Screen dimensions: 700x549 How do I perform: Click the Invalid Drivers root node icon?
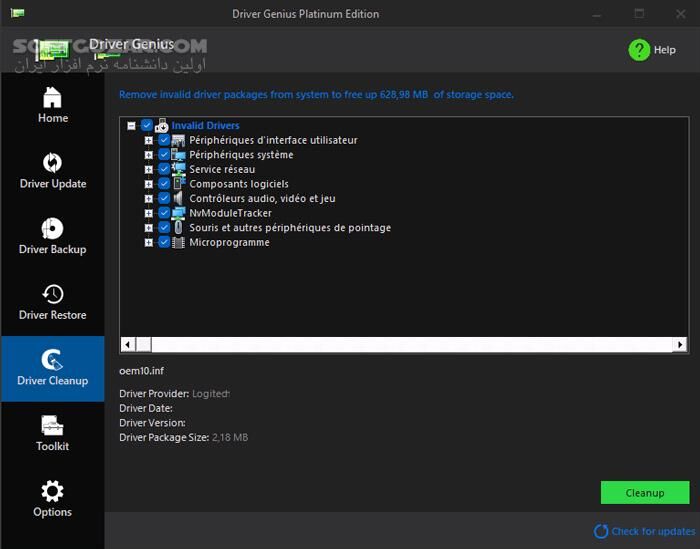coord(161,126)
